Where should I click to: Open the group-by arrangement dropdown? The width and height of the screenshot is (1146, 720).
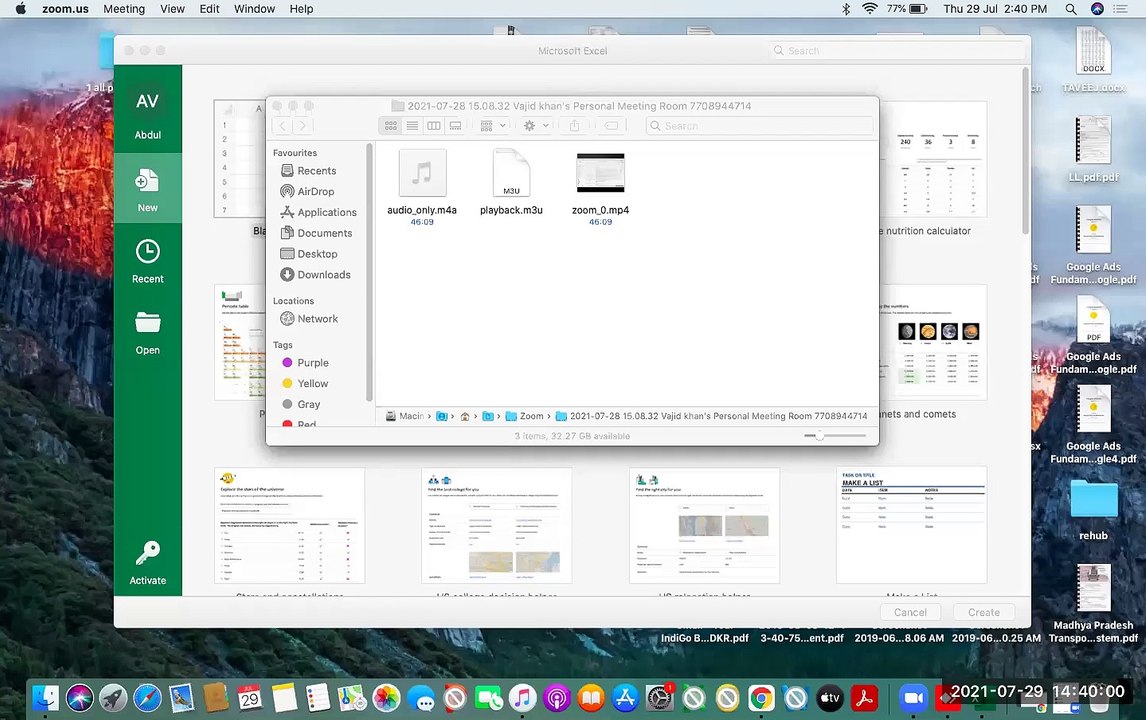493,126
